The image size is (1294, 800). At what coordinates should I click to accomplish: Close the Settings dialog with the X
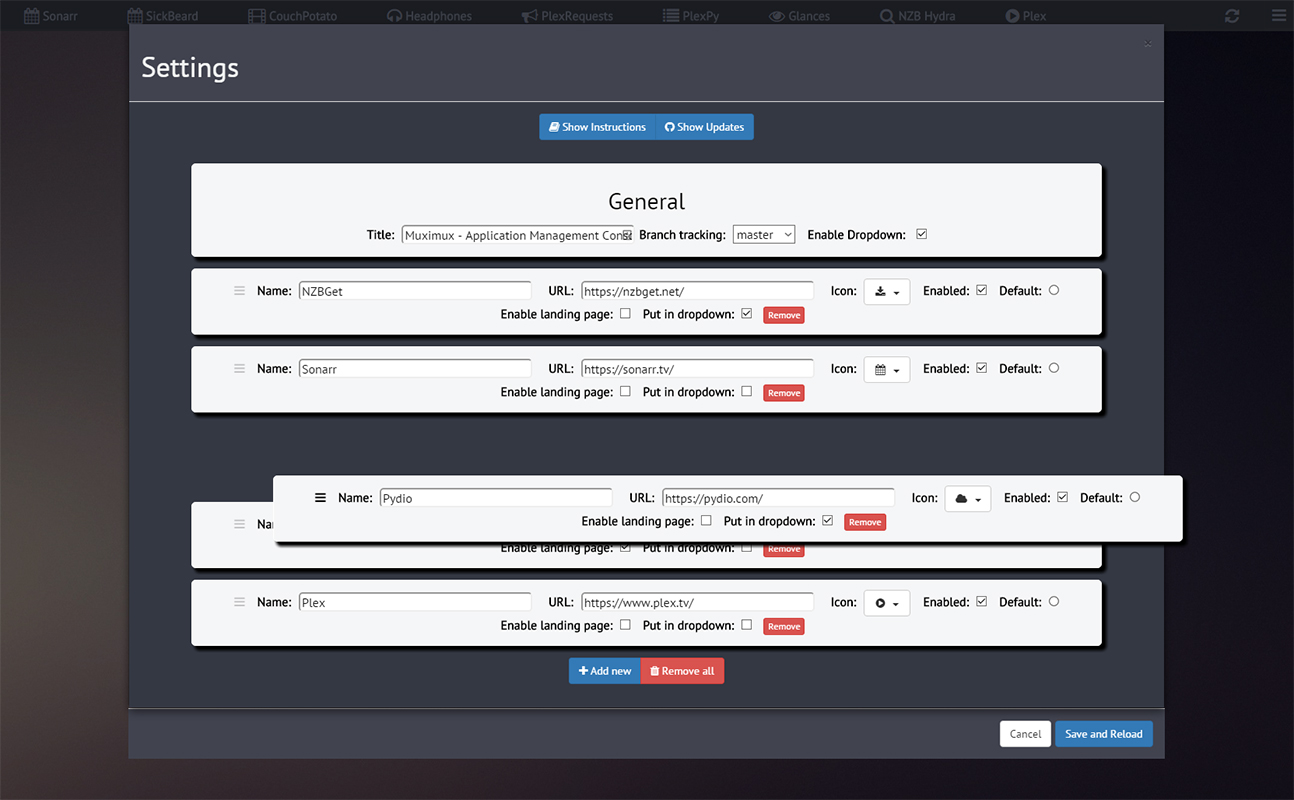[1148, 43]
